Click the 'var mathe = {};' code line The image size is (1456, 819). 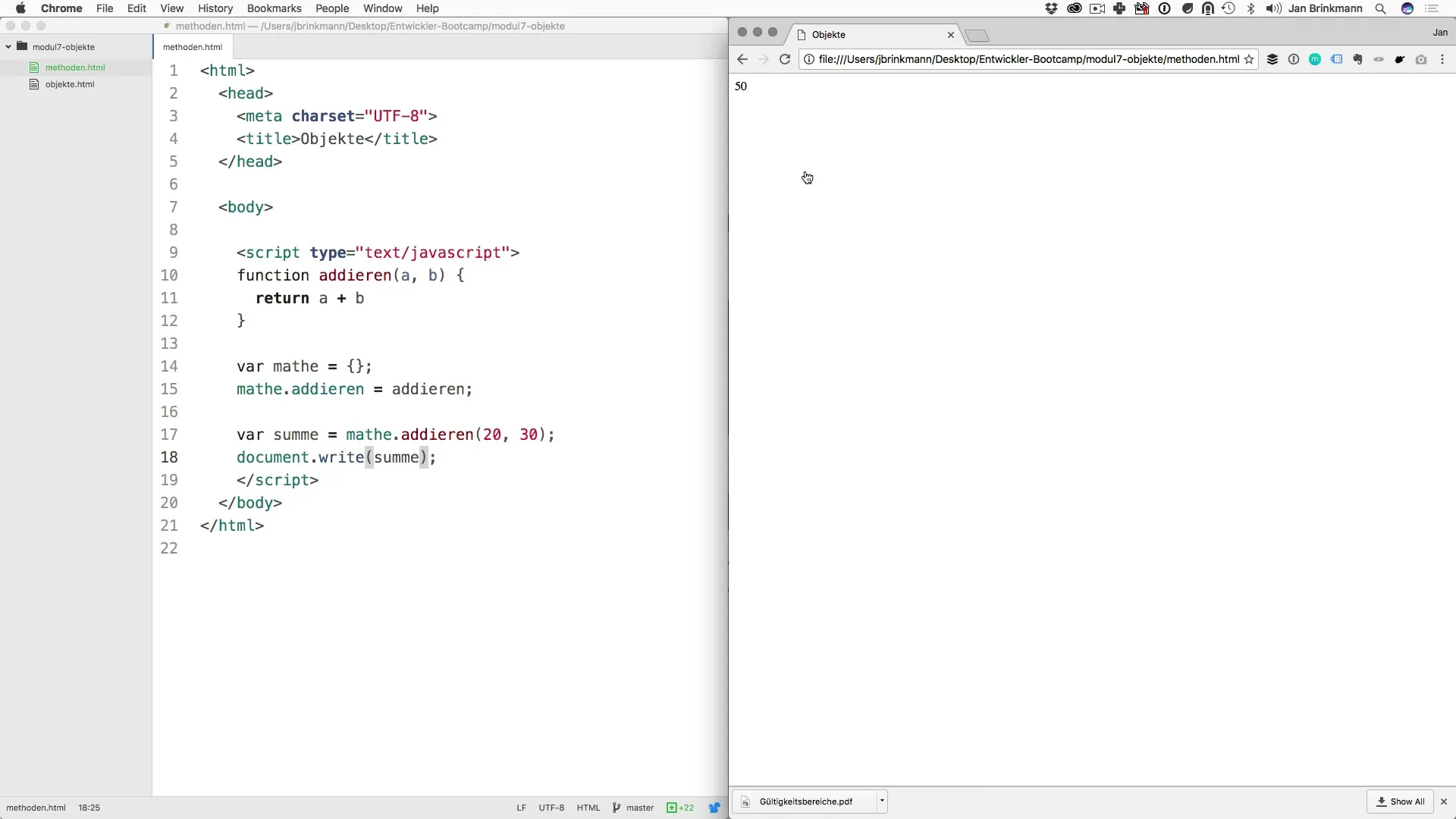pos(304,366)
